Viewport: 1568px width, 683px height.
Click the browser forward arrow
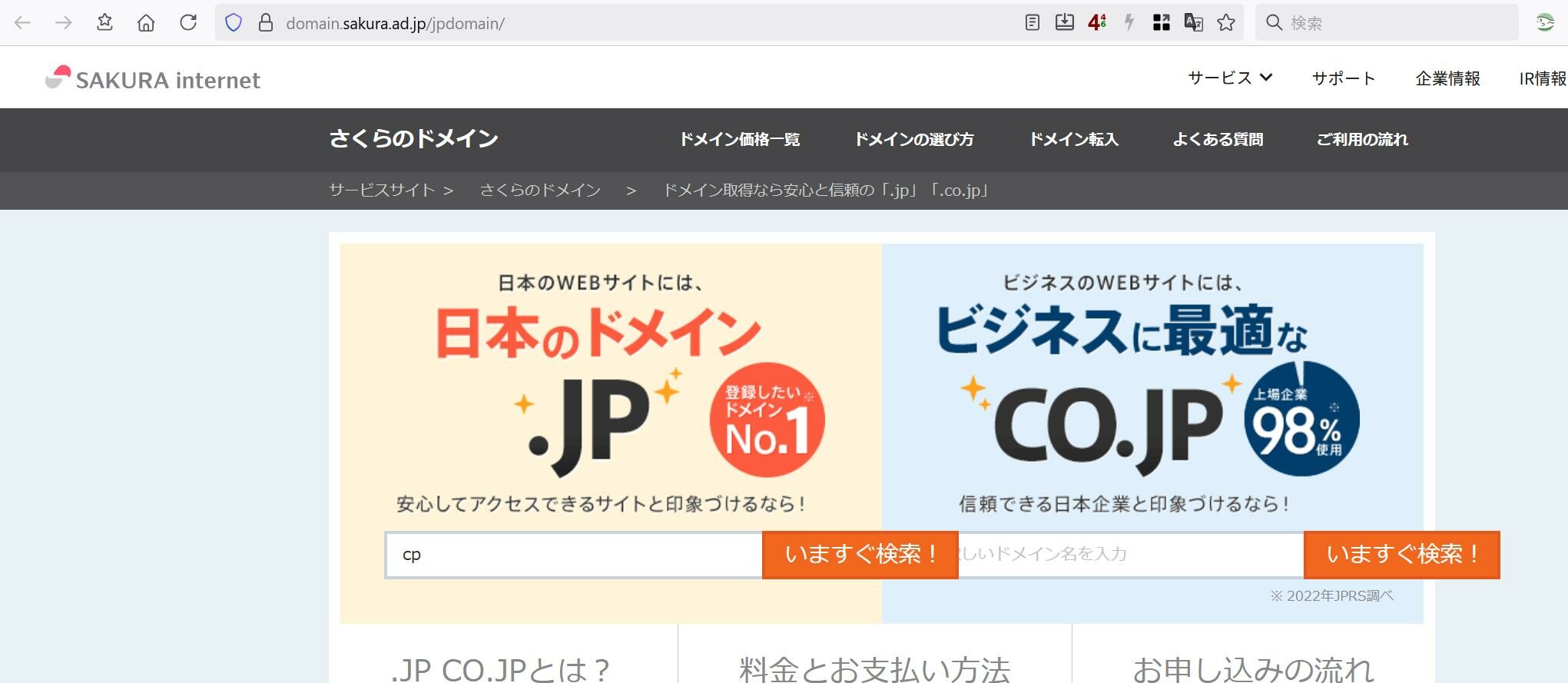tap(64, 23)
